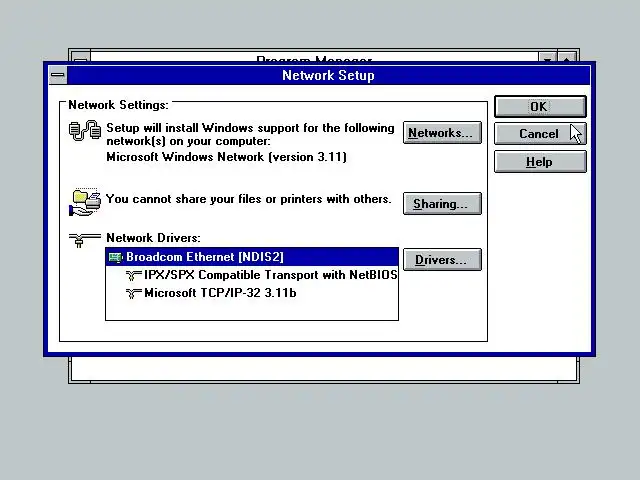The height and width of the screenshot is (480, 640).
Task: Click the Network Setup title bar
Action: click(328, 75)
